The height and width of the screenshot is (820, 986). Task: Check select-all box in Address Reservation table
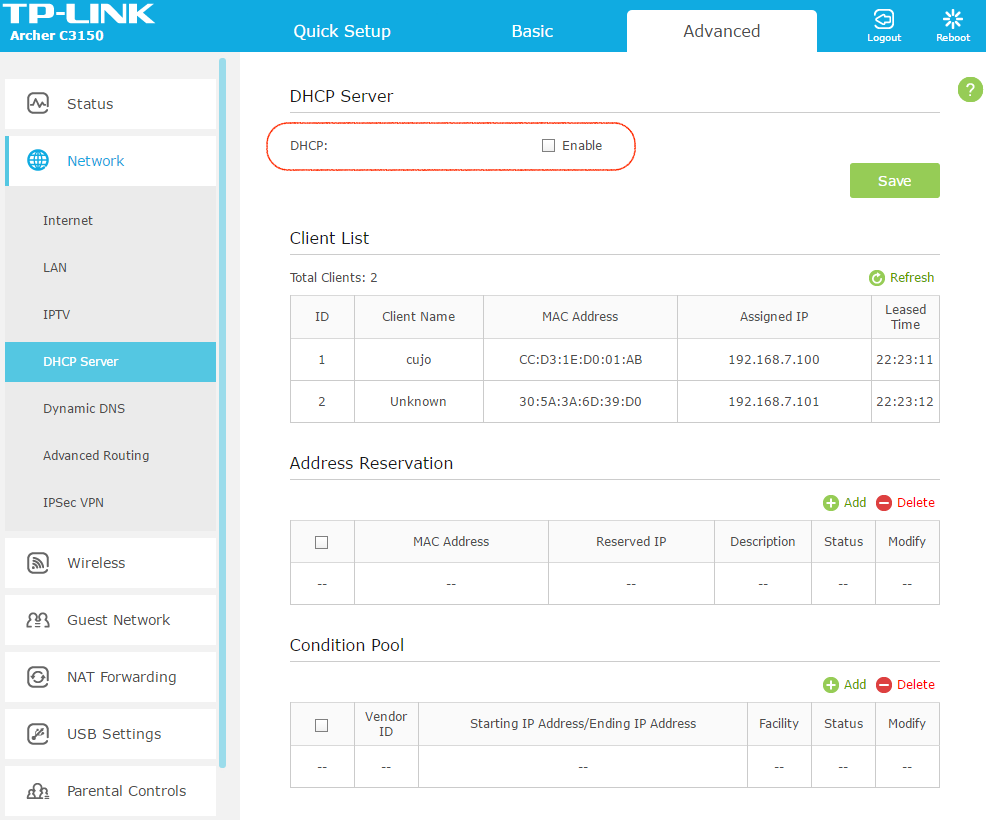(321, 542)
